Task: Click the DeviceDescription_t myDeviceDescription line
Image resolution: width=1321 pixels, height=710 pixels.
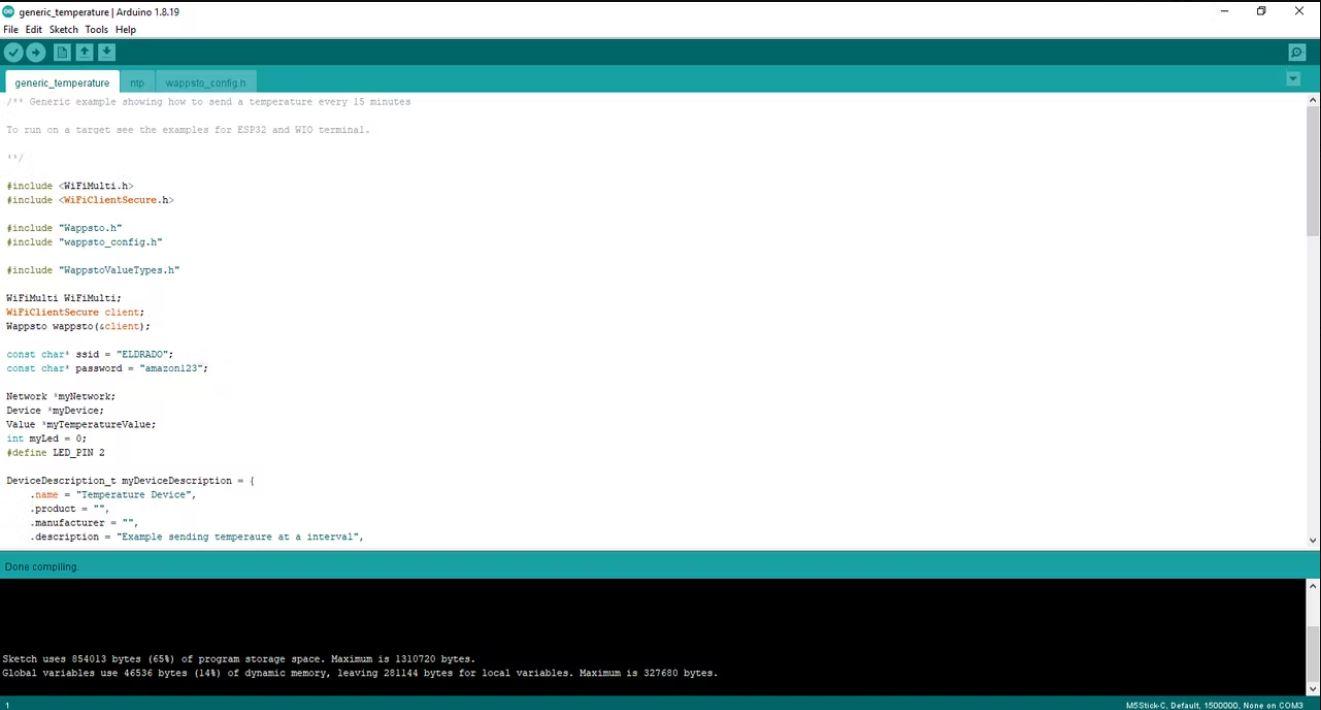Action: [130, 480]
